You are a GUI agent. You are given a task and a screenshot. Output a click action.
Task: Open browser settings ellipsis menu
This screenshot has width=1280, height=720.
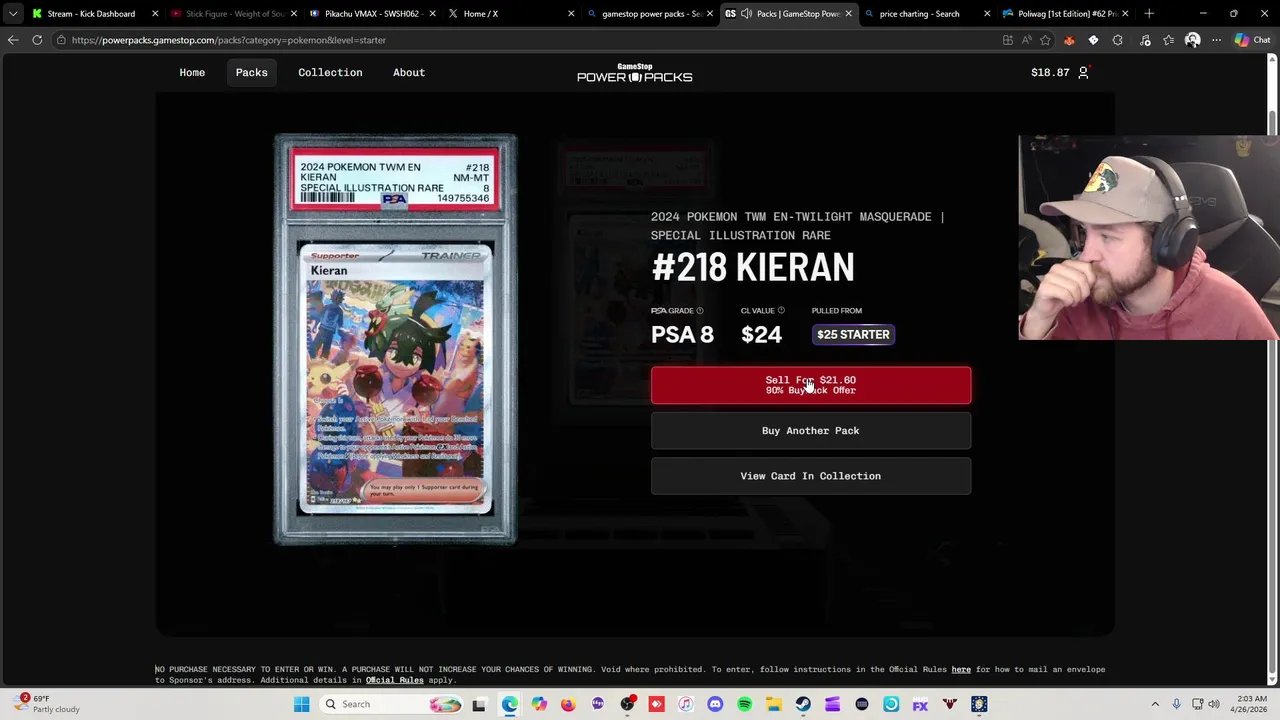pyautogui.click(x=1216, y=40)
